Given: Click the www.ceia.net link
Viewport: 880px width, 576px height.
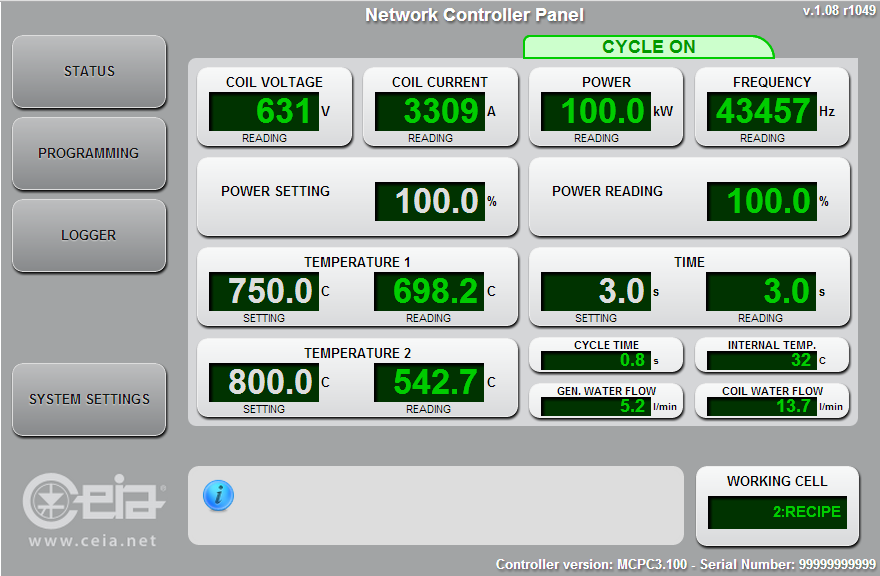Looking at the screenshot, I should pos(92,541).
